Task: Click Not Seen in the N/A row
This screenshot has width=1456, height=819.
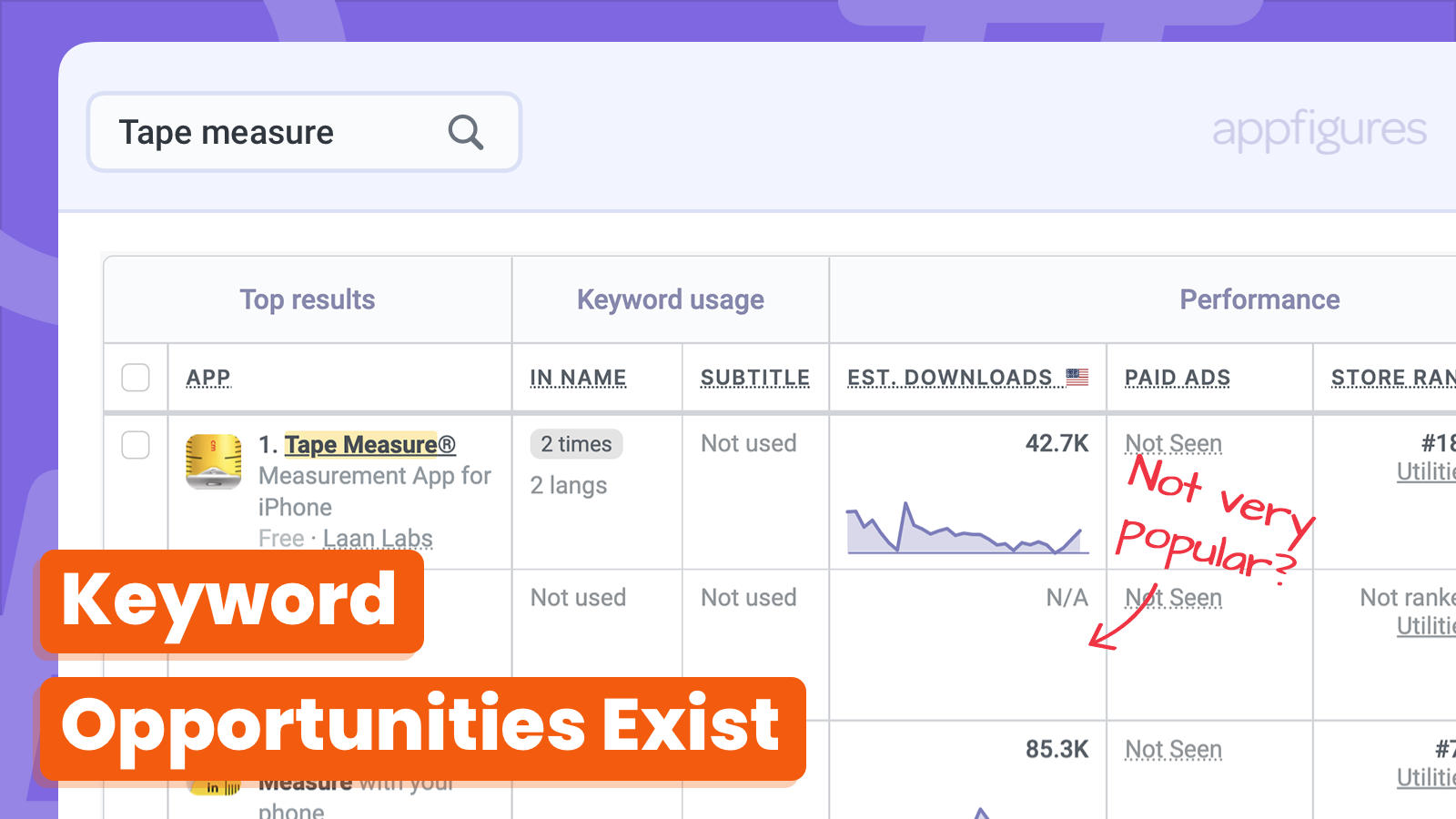Action: 1174,598
